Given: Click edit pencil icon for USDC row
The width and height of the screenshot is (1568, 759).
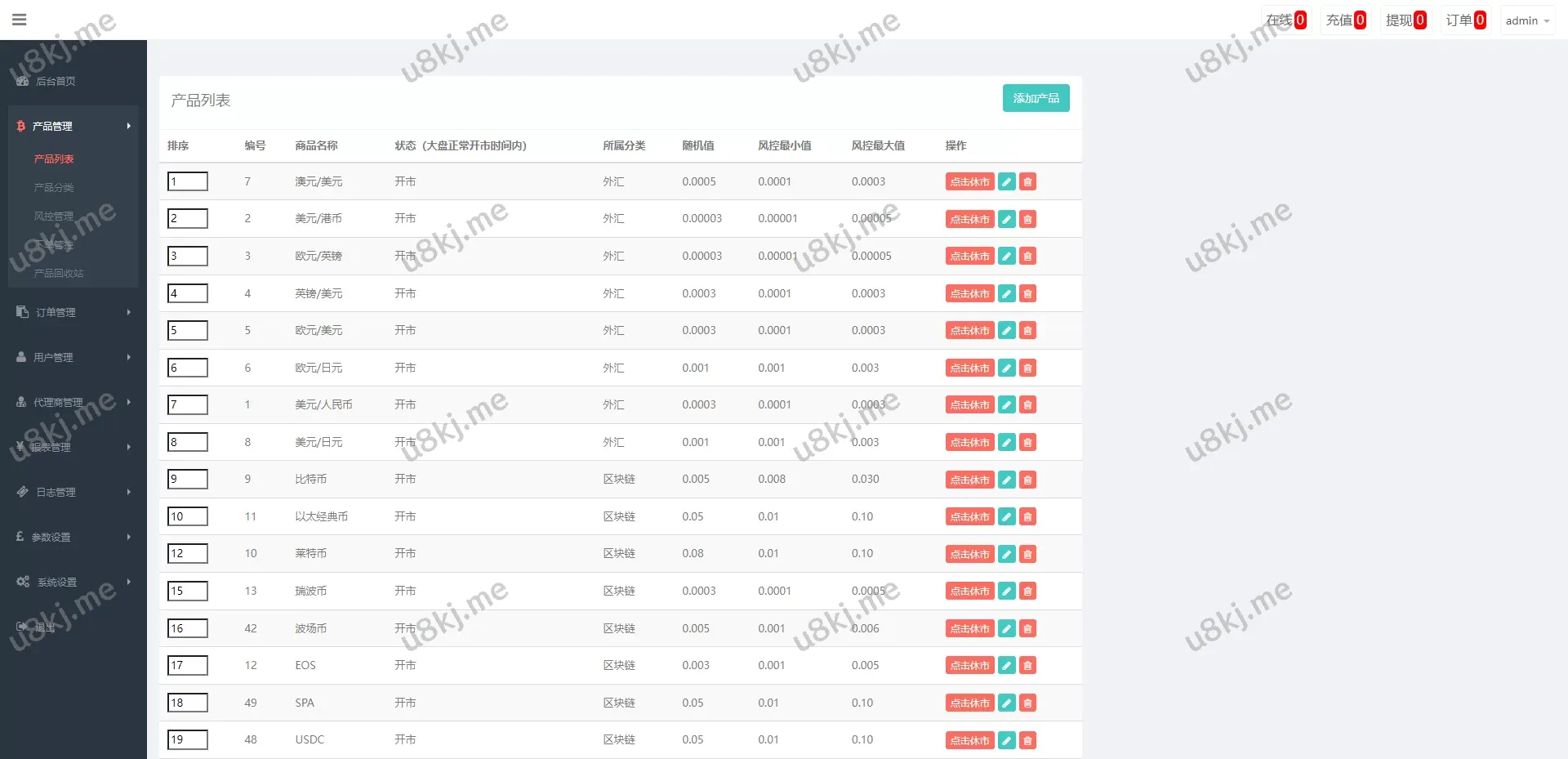Looking at the screenshot, I should 1007,740.
